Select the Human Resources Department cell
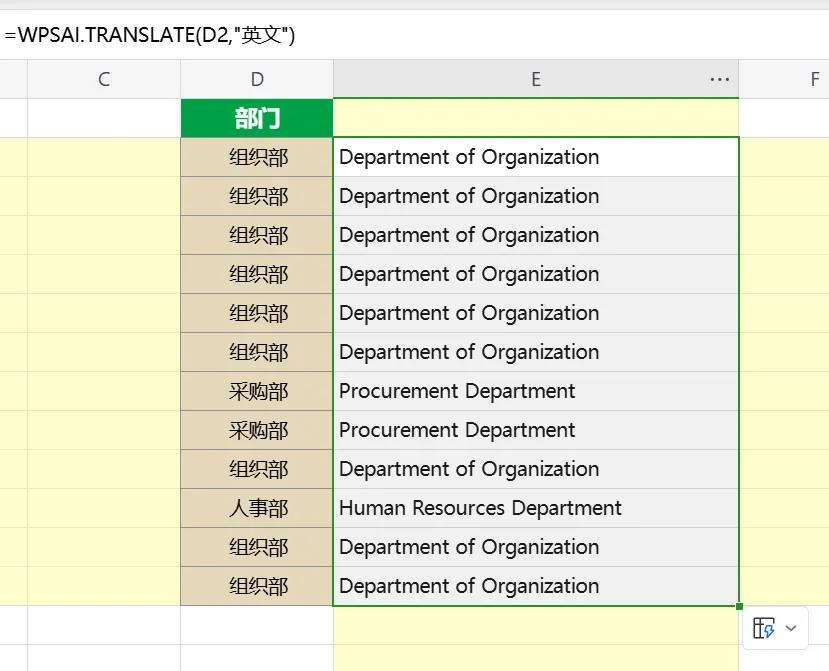This screenshot has height=671, width=829. point(536,508)
